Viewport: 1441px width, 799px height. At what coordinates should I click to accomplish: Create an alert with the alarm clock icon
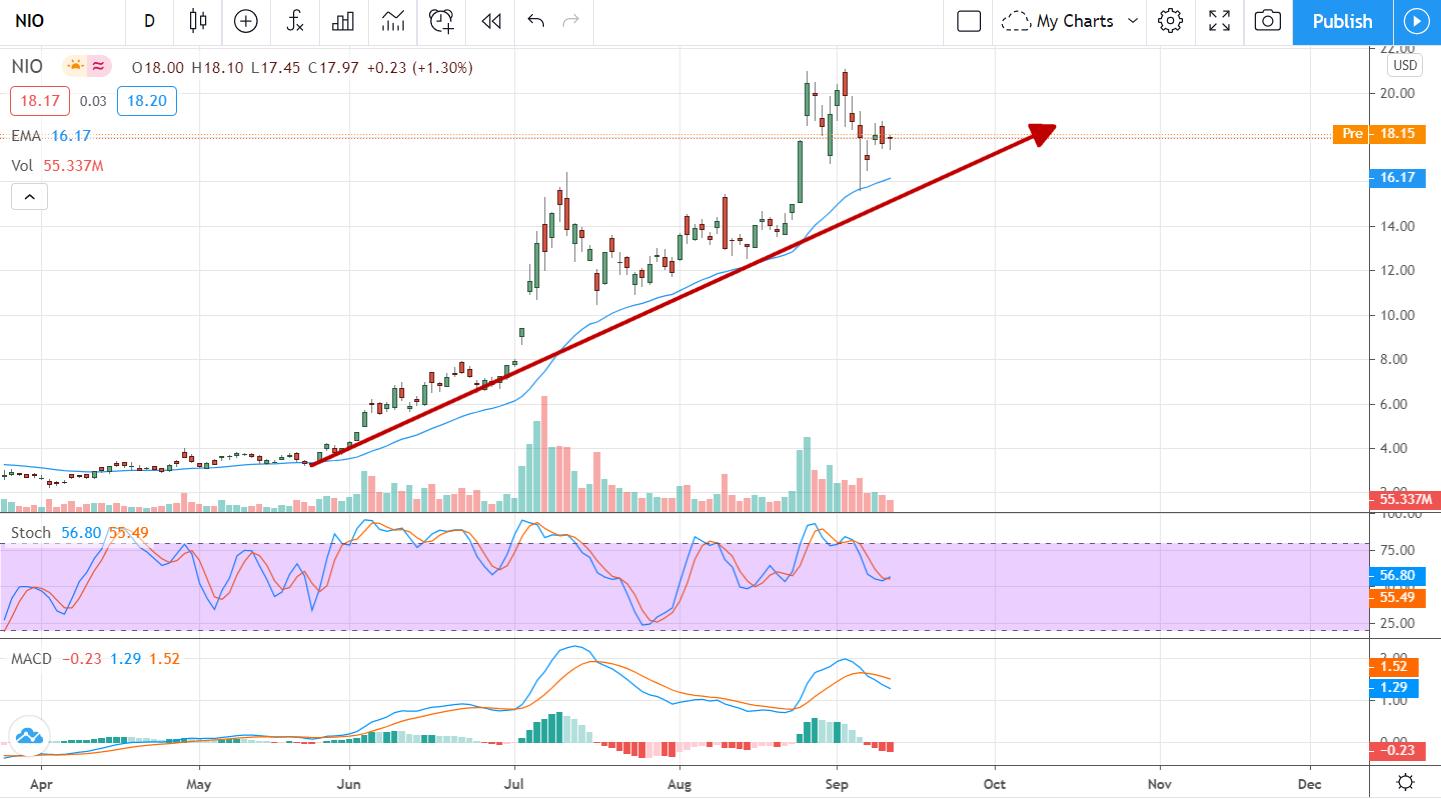(x=441, y=21)
